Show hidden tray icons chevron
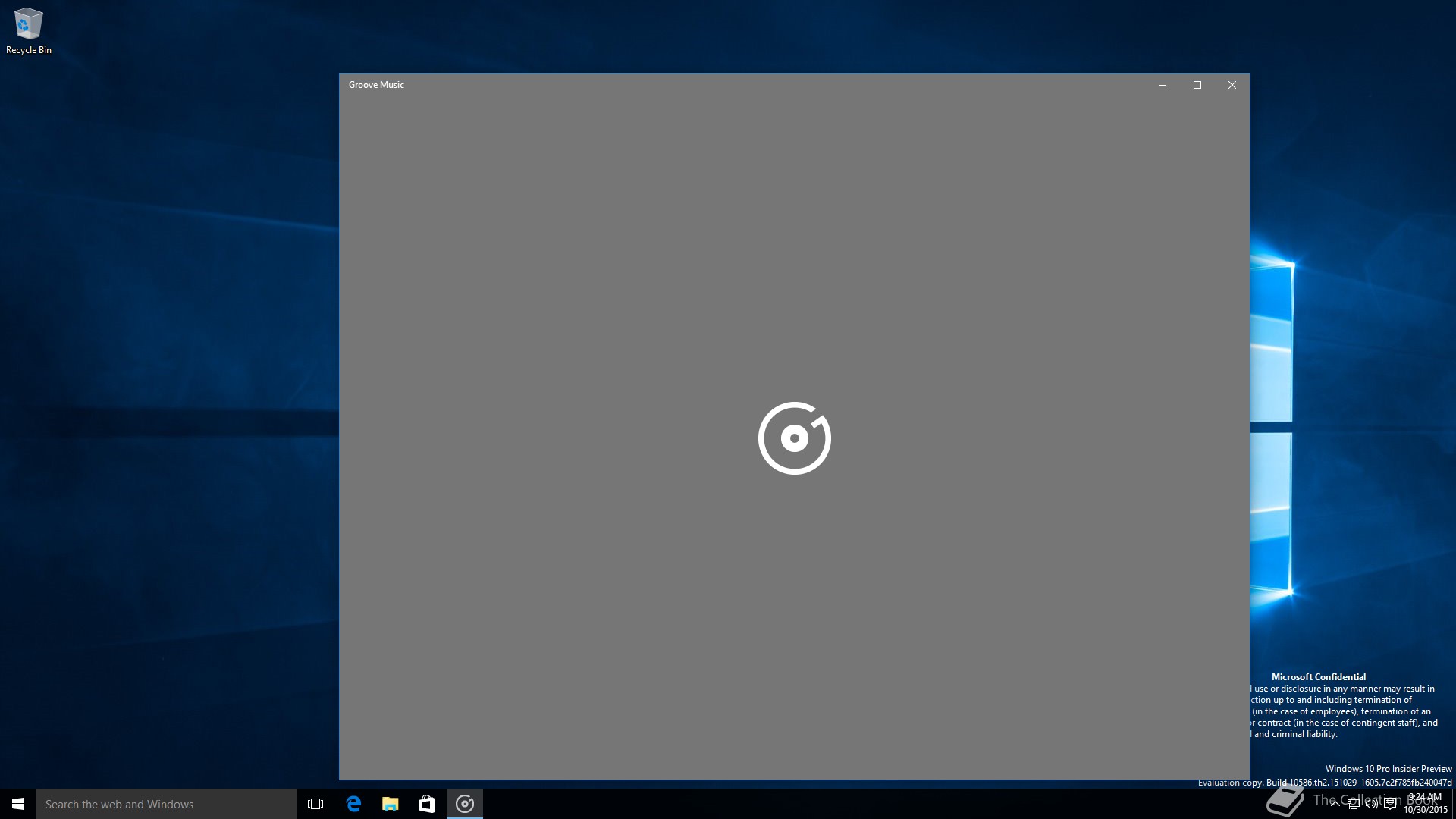Screen dimensions: 1456x819 coord(1335,804)
